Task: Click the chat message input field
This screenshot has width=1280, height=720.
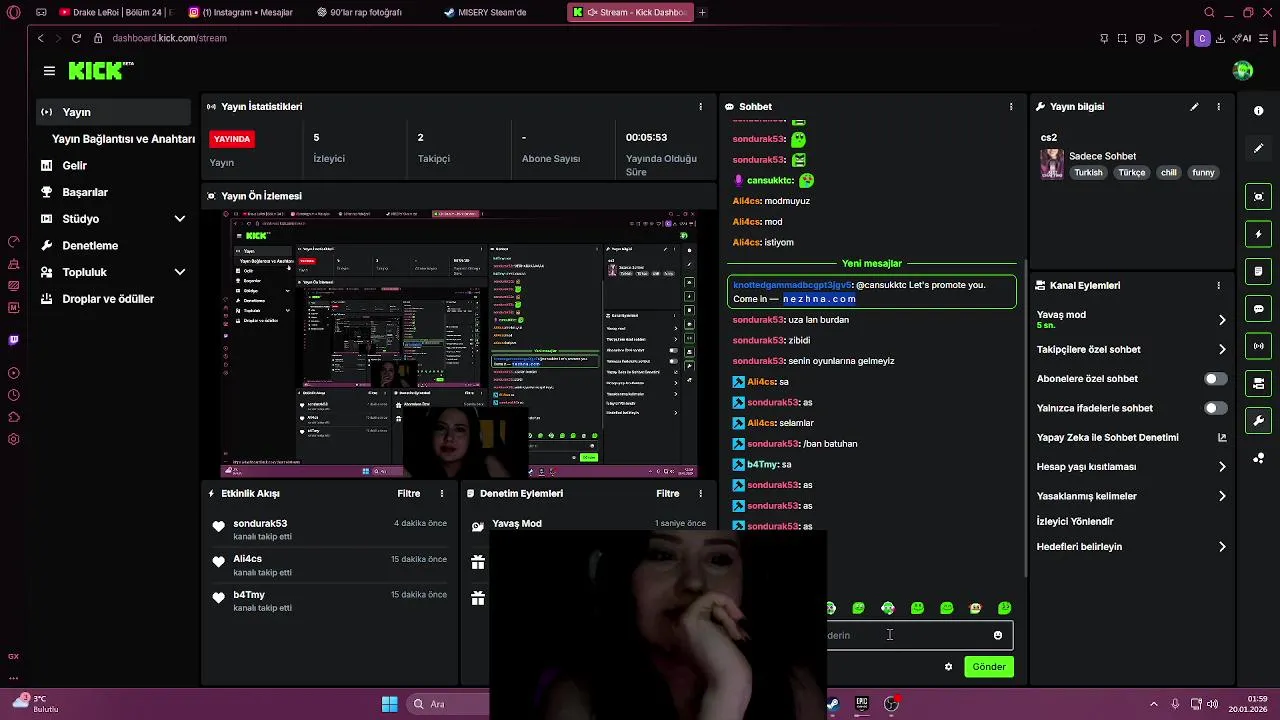Action: click(x=919, y=635)
